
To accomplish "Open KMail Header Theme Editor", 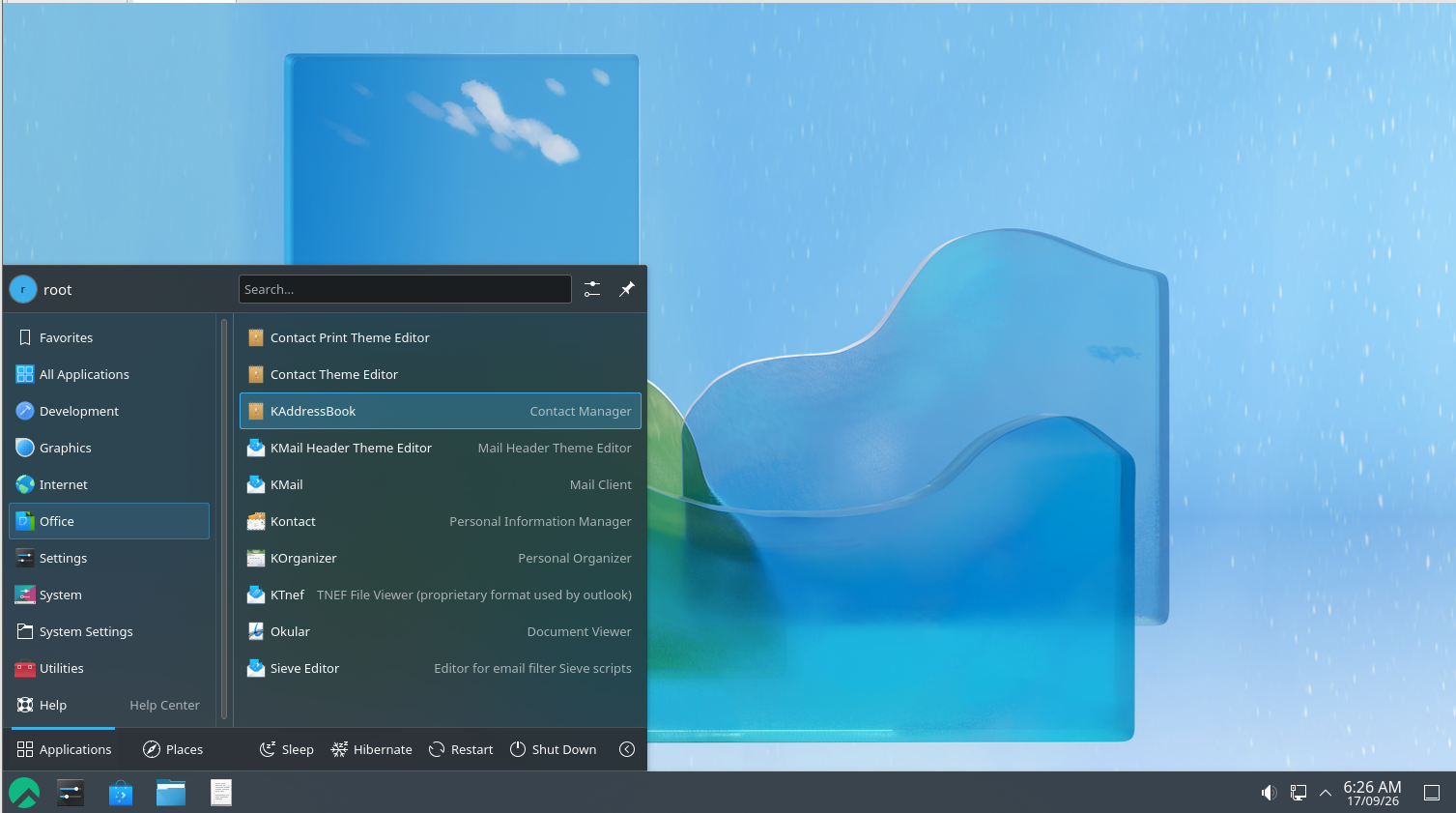I will point(440,448).
